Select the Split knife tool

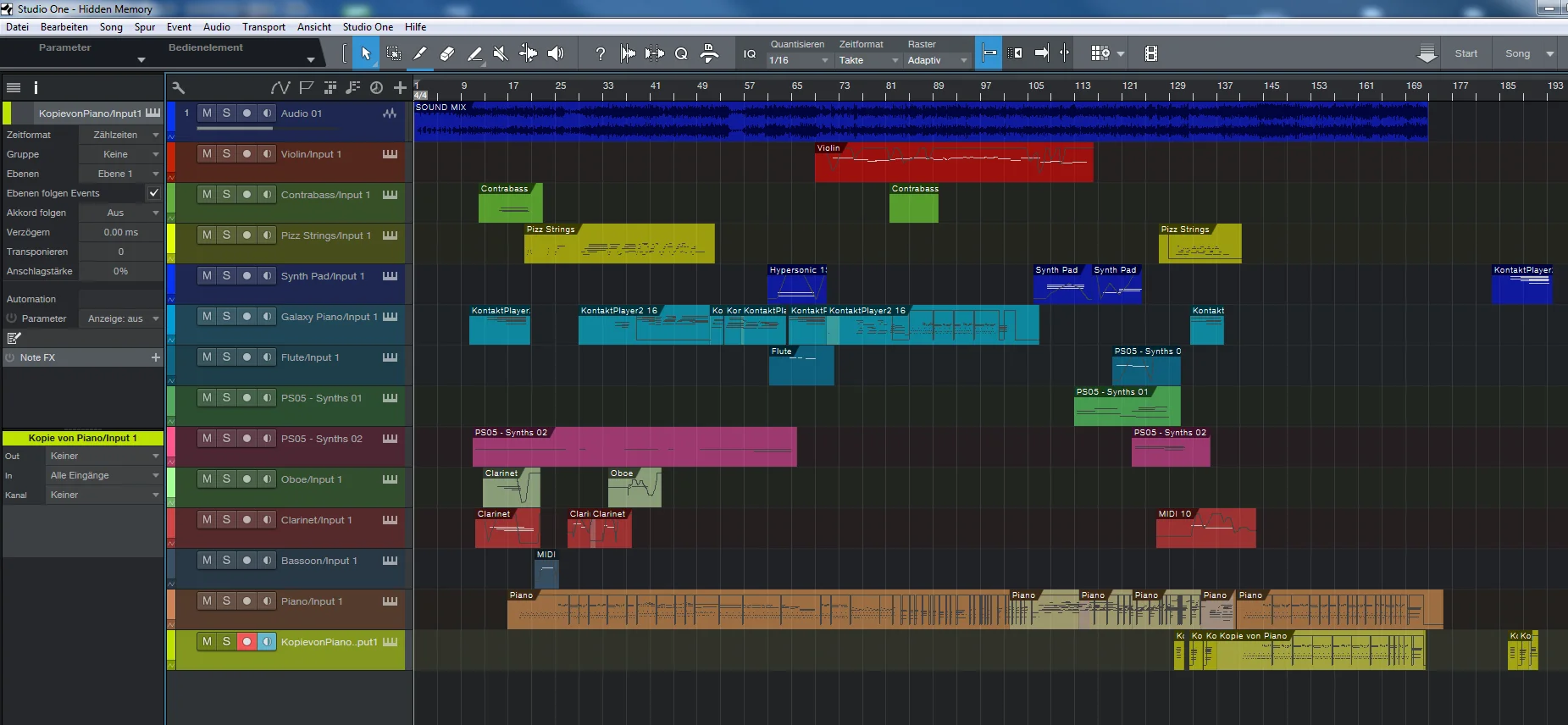coord(419,53)
